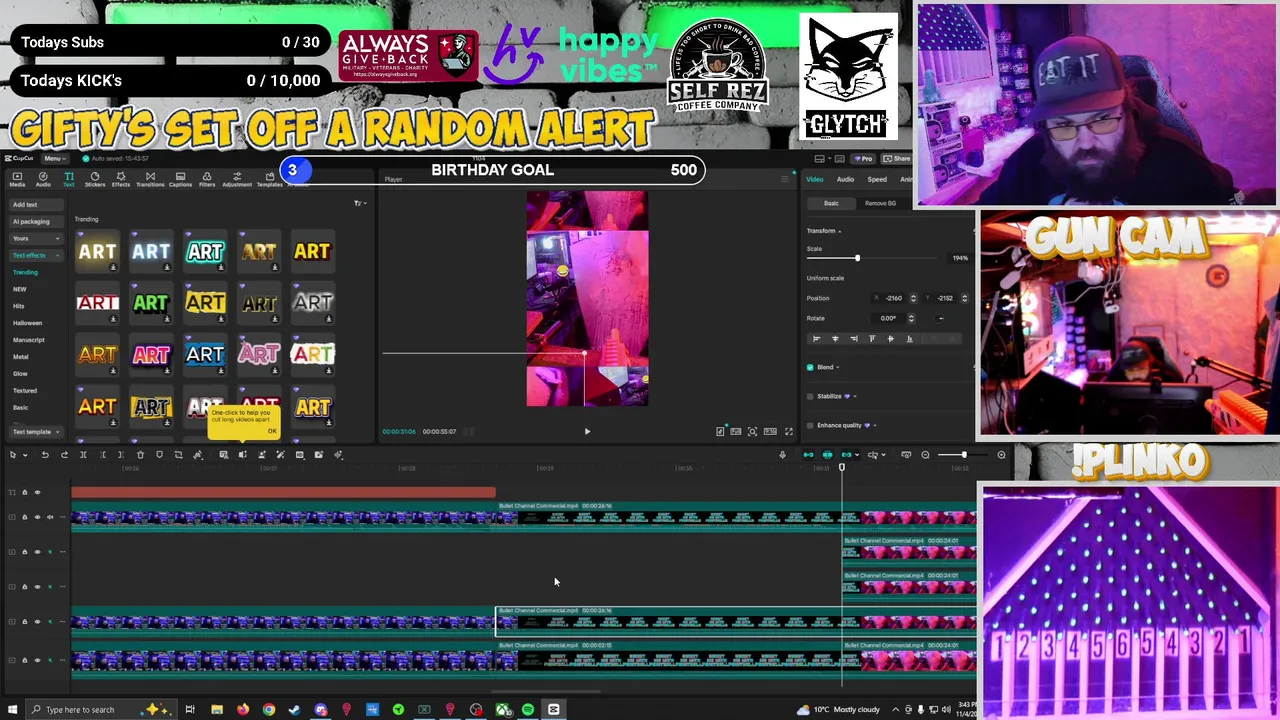The width and height of the screenshot is (1280, 720).
Task: Click the text effects sort filter icon
Action: point(358,203)
